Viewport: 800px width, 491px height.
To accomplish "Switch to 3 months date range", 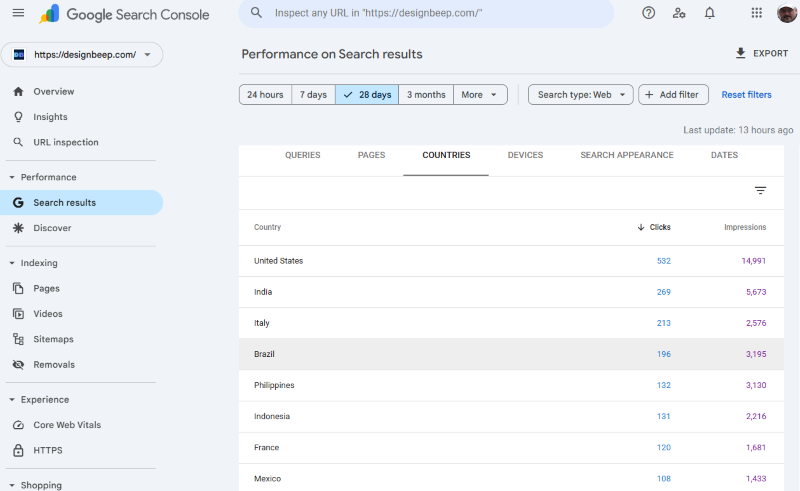I will pyautogui.click(x=426, y=95).
